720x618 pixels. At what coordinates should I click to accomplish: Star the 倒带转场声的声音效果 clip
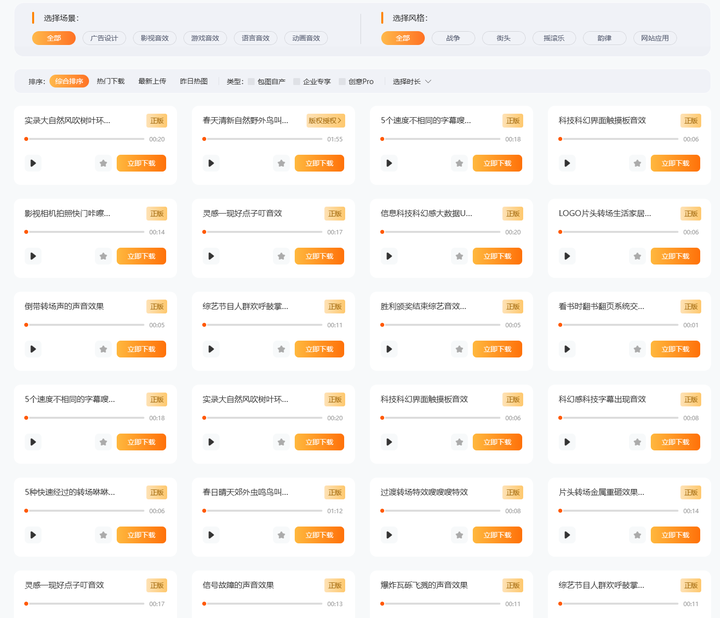tap(103, 349)
